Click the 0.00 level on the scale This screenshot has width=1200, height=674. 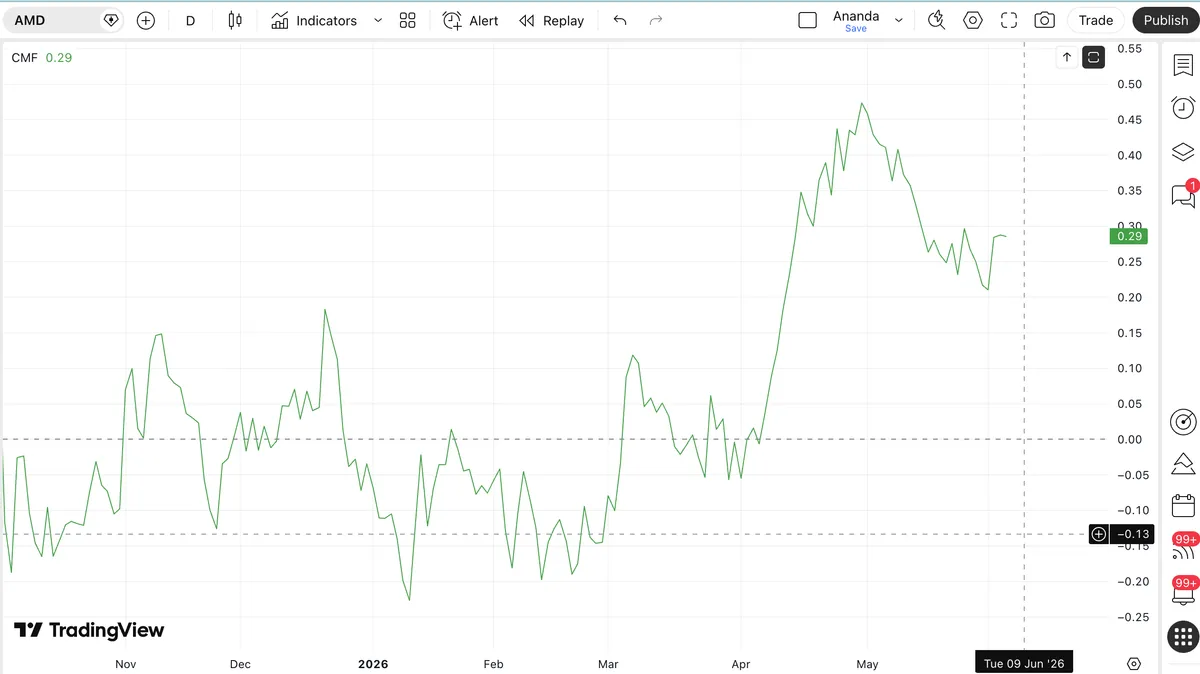tap(1129, 439)
